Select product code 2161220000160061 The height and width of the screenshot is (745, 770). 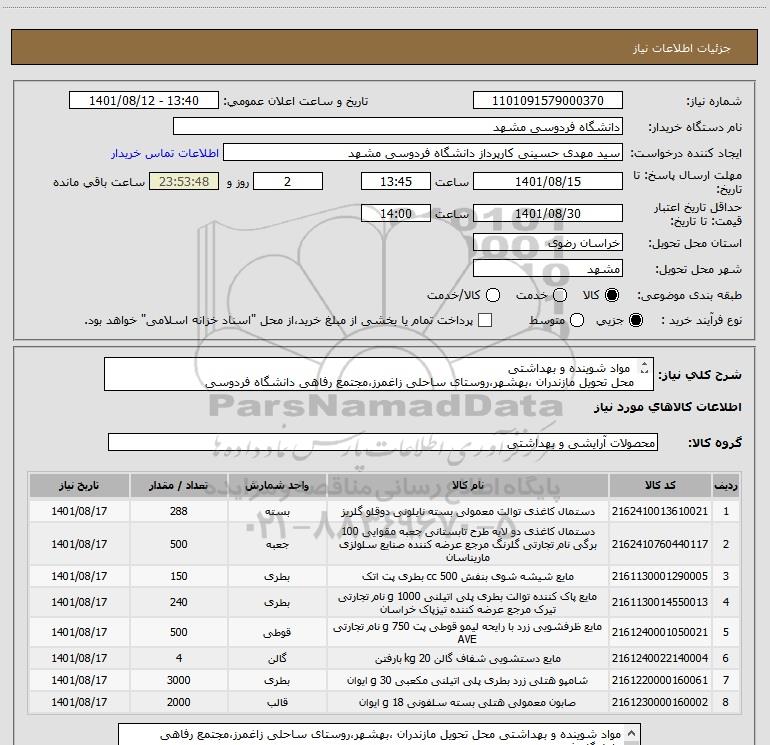(660, 680)
